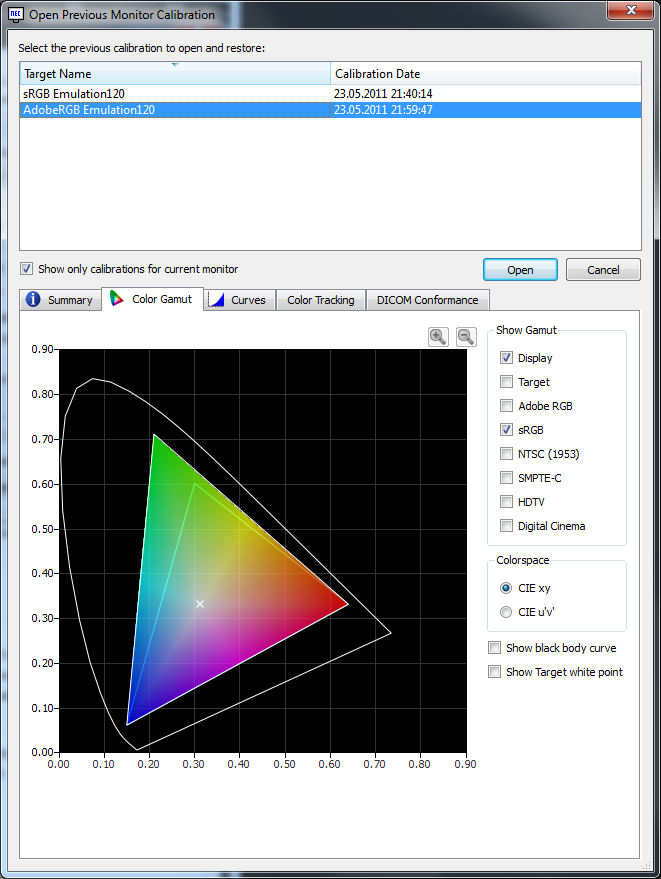Image resolution: width=661 pixels, height=879 pixels.
Task: Select the CIE u'v' colorspace radio button
Action: pyautogui.click(x=507, y=612)
